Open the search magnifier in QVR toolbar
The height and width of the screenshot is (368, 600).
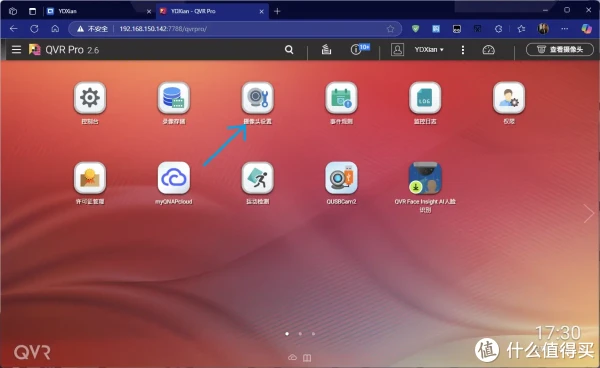289,50
